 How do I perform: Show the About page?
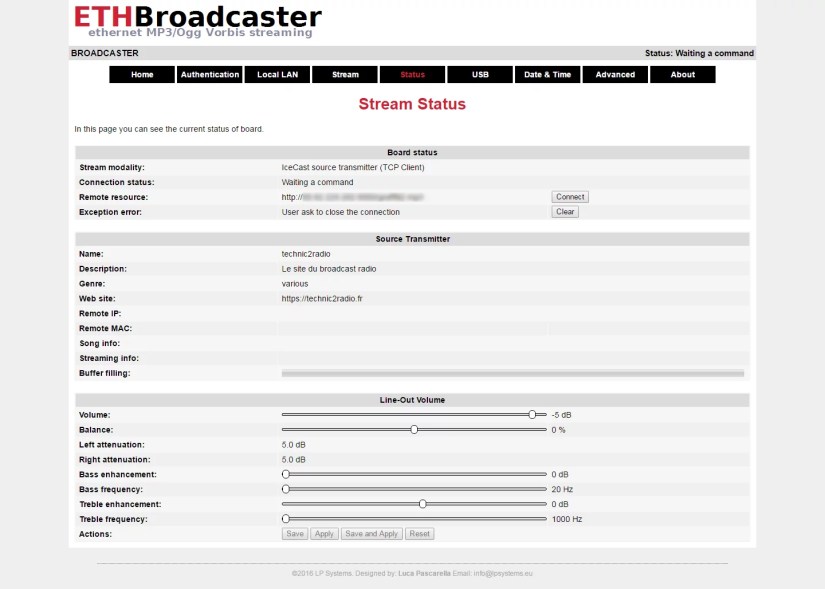pyautogui.click(x=682, y=75)
